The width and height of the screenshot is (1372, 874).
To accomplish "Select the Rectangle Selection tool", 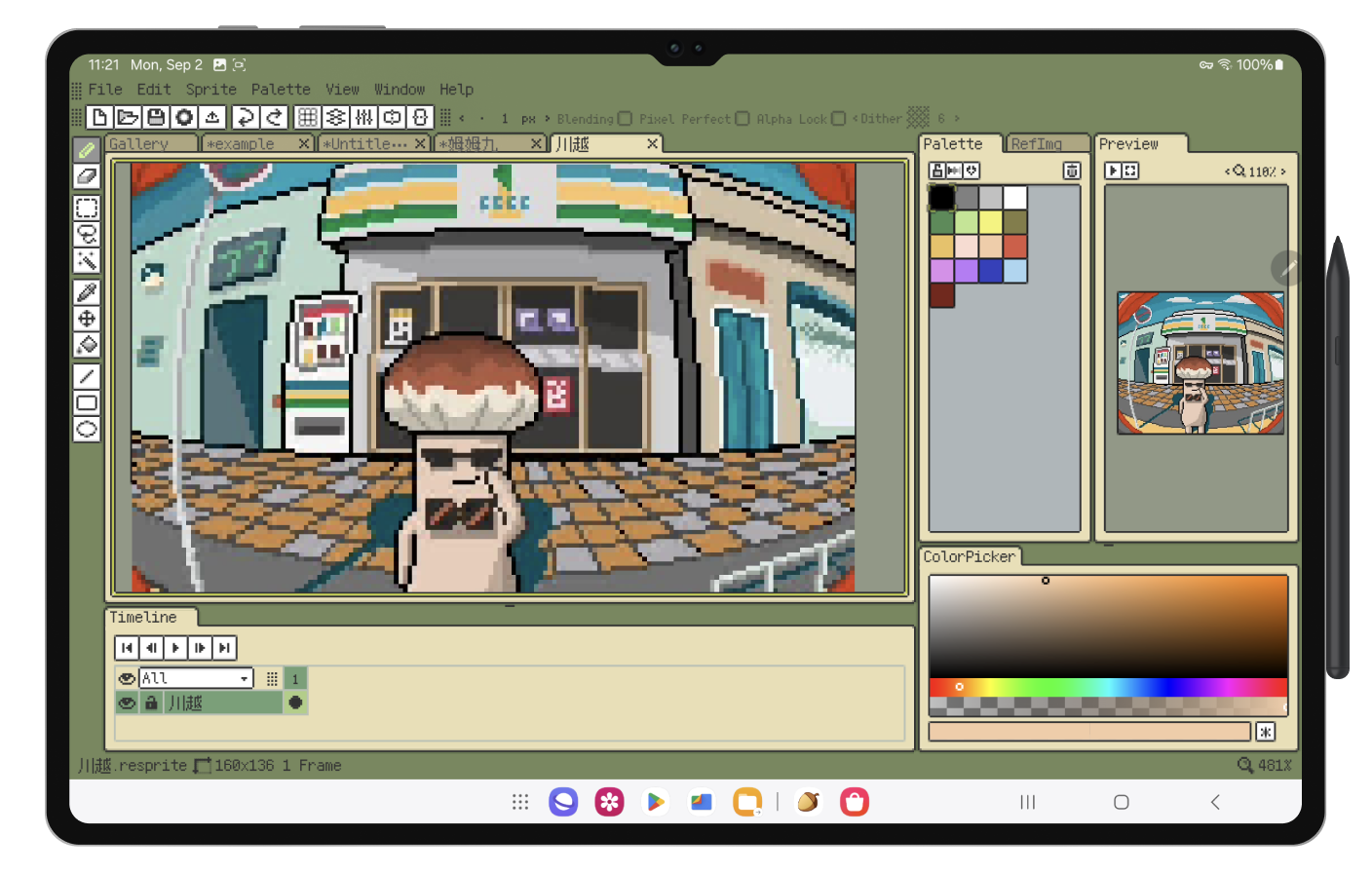I will (x=87, y=208).
